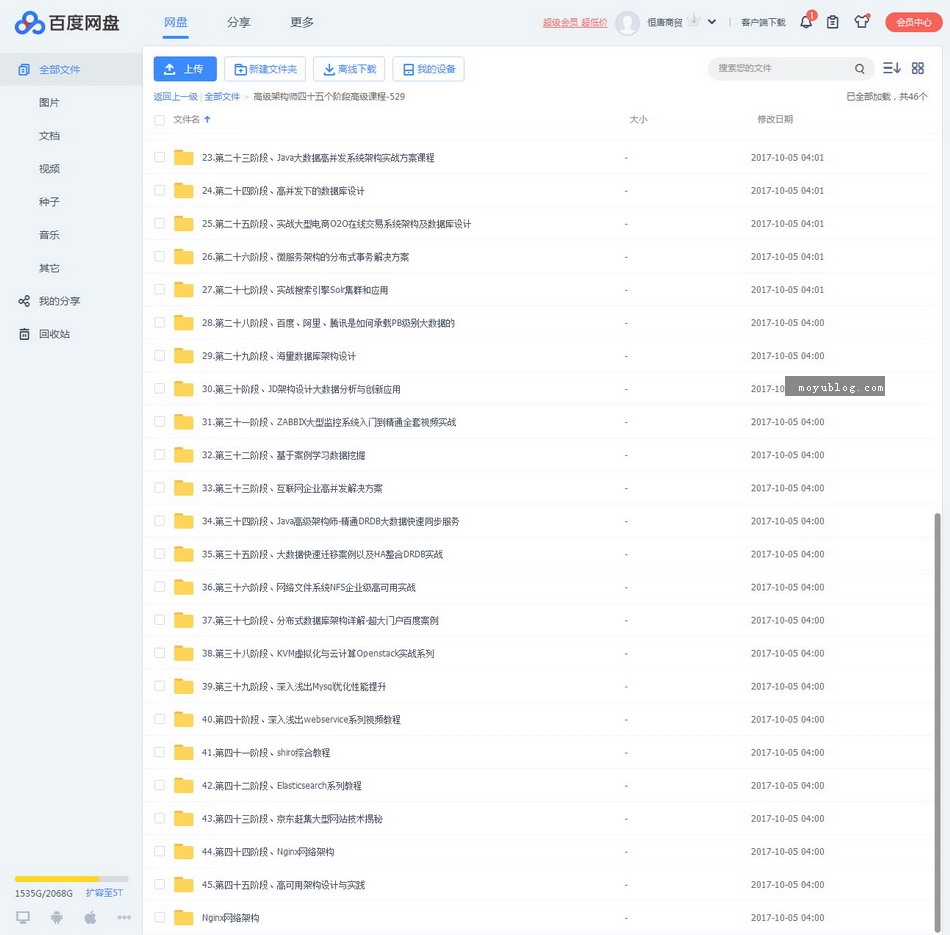Click the 扩容至5T link

point(104,893)
